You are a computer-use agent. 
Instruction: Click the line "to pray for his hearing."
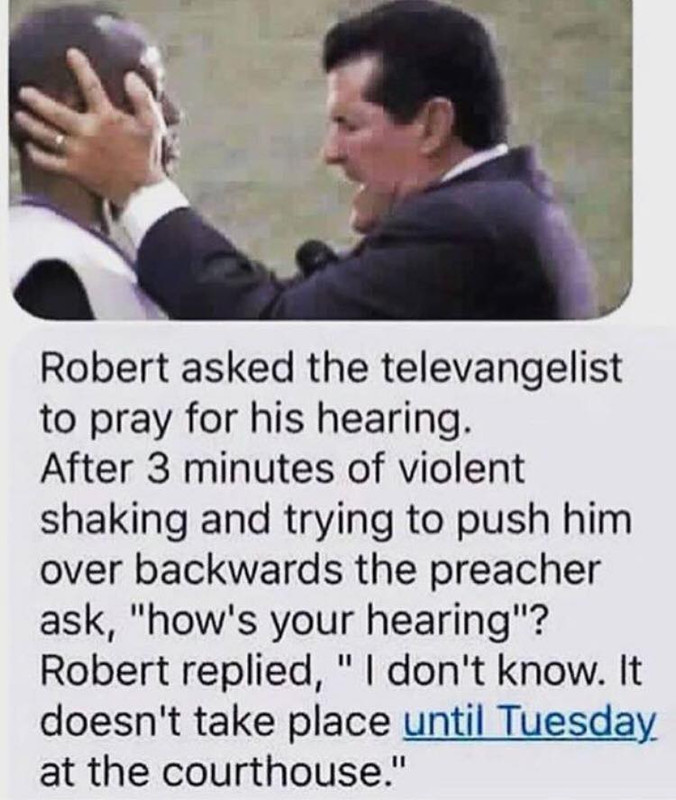click(x=255, y=419)
